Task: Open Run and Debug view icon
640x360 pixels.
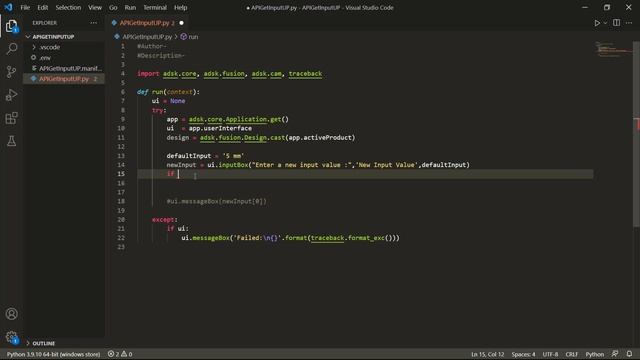Action: (x=11, y=95)
